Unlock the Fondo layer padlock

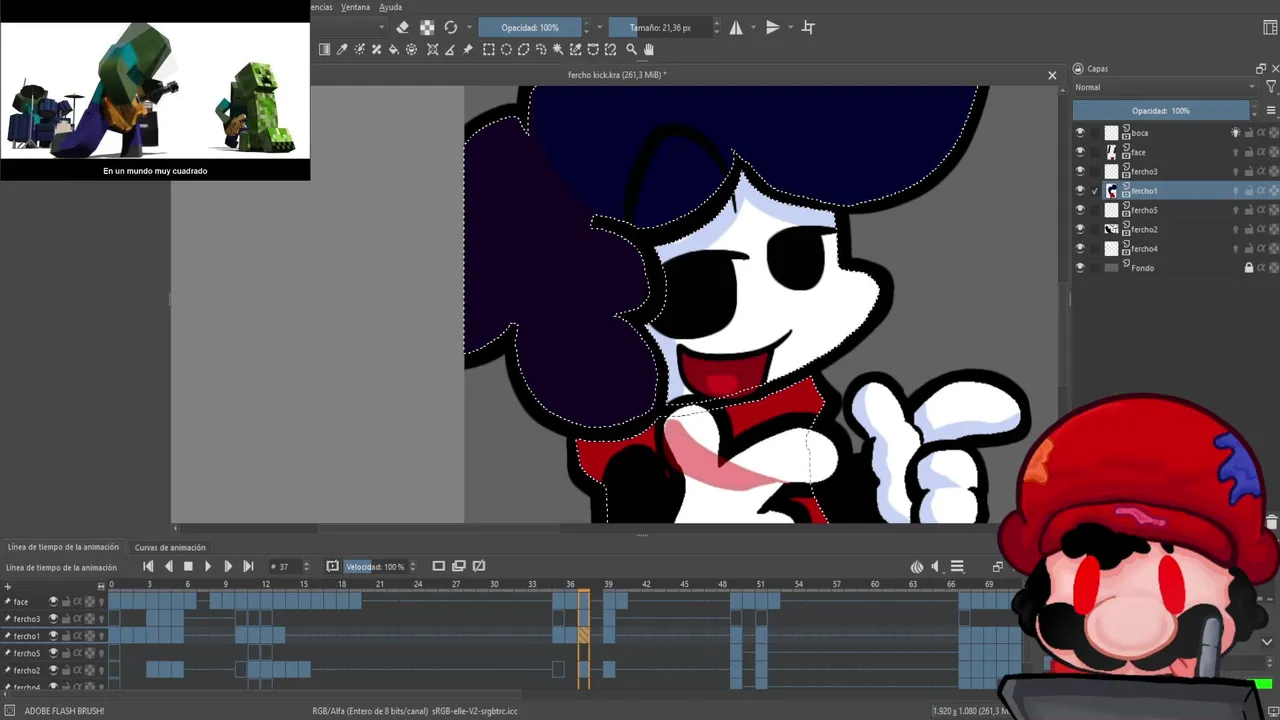coord(1248,268)
